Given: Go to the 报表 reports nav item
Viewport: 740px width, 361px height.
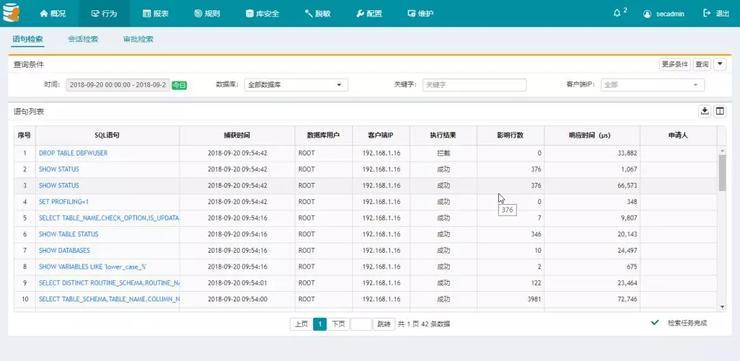Looking at the screenshot, I should [x=155, y=14].
